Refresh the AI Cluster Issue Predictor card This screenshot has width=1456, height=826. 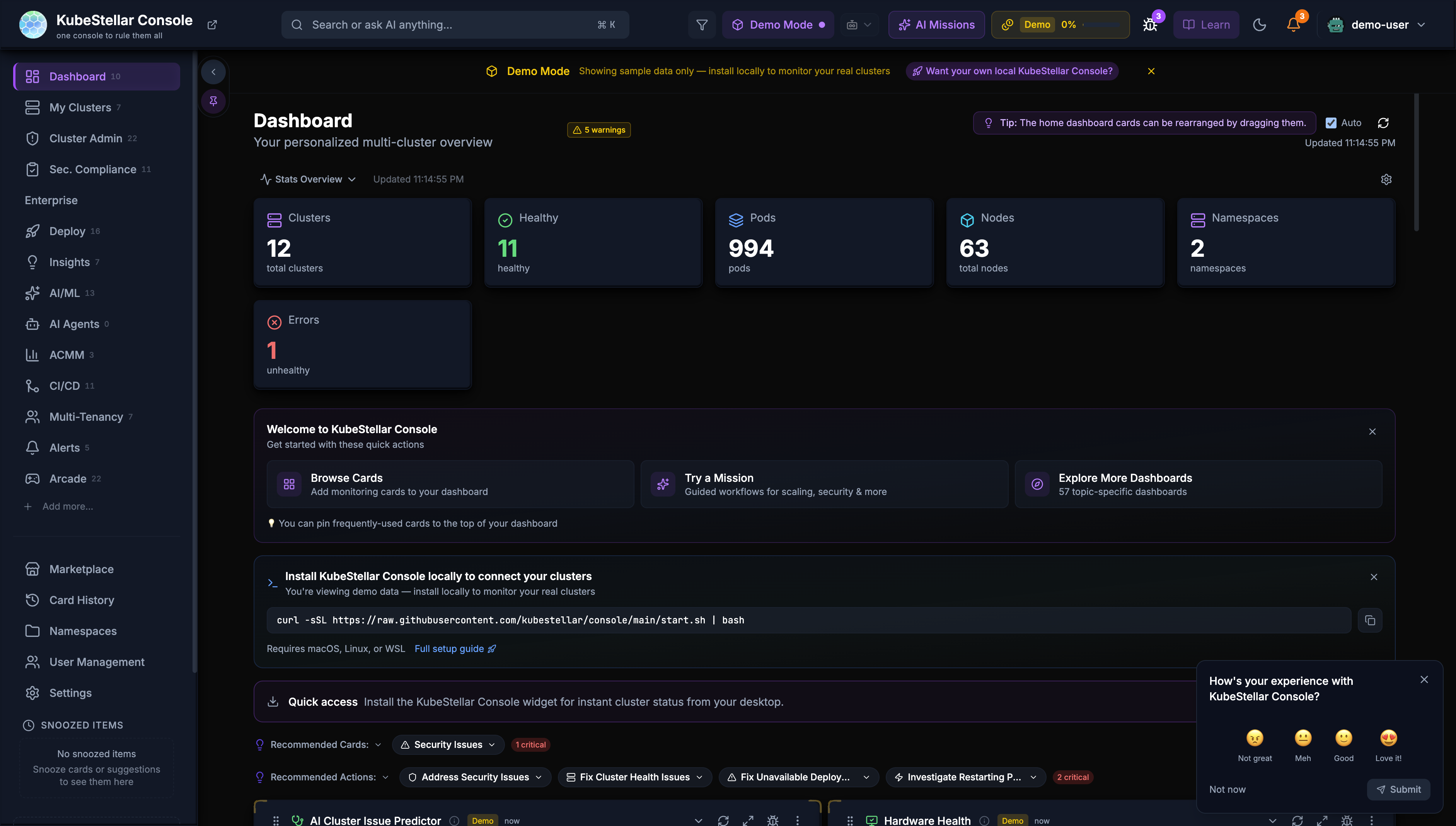[x=723, y=820]
